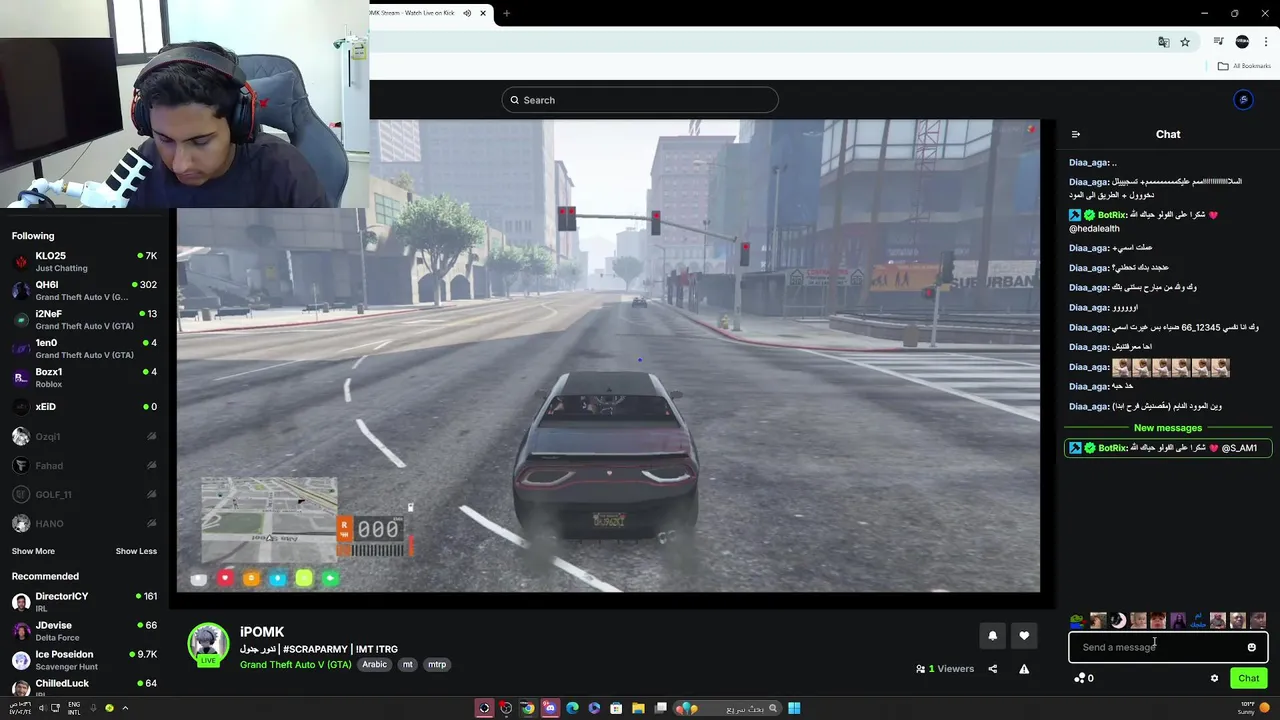Open the emoji picker in the message box

[1251, 647]
